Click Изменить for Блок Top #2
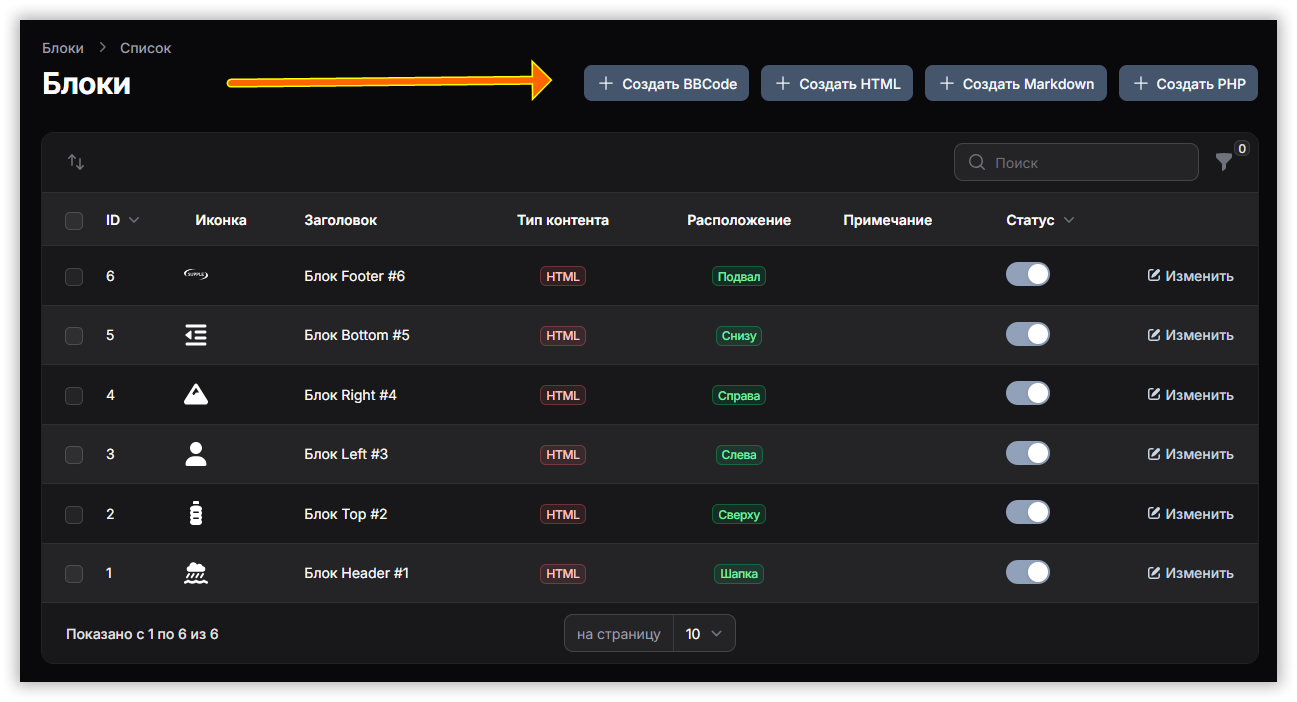 pos(1190,514)
